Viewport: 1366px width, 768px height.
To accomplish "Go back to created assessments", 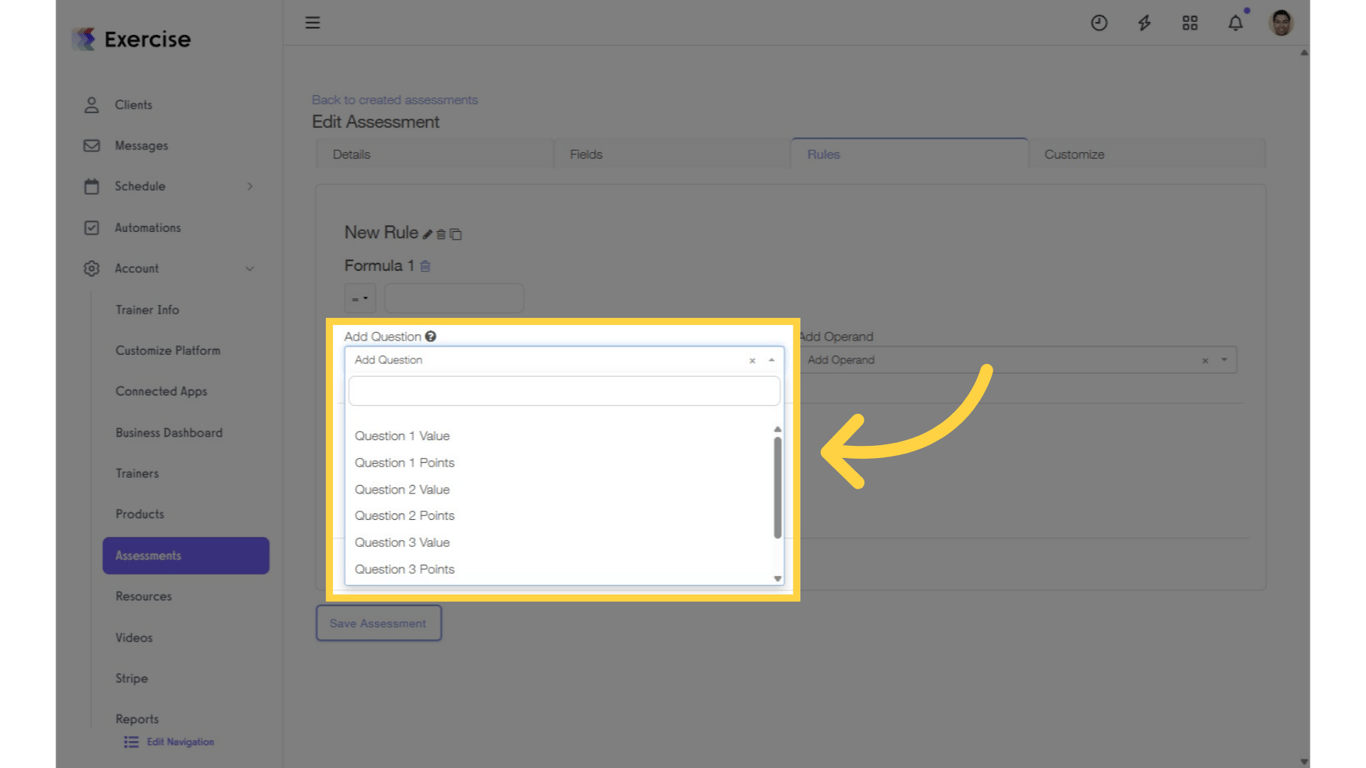I will pos(394,100).
